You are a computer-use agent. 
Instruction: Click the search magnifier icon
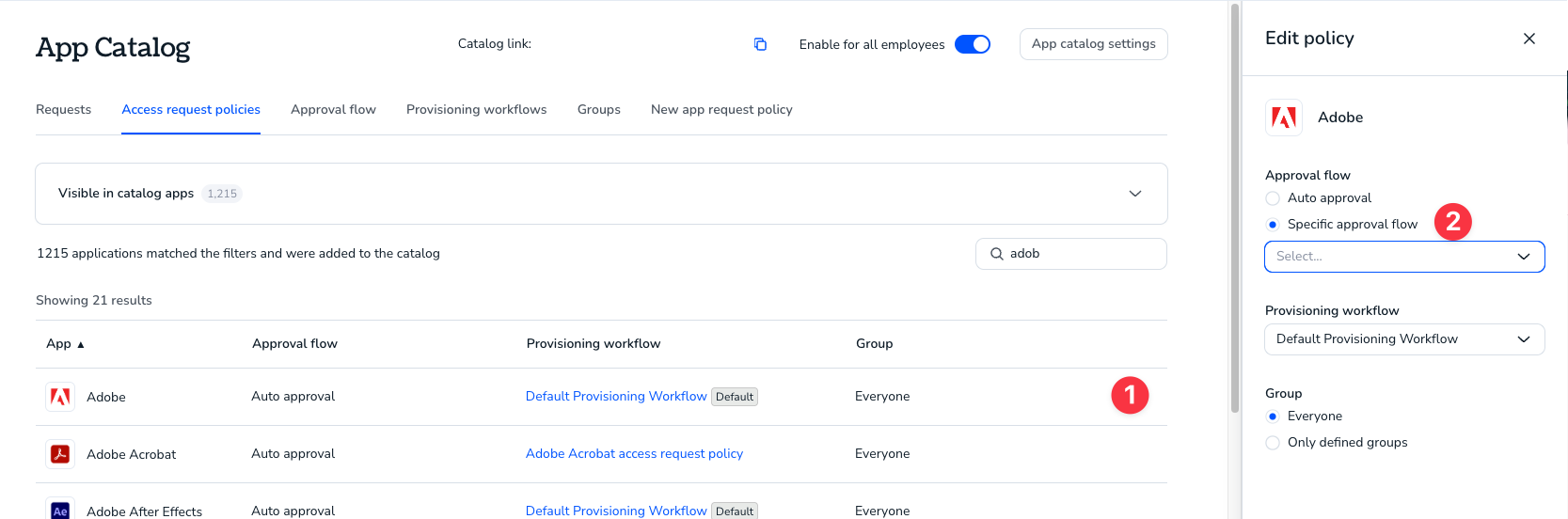click(x=997, y=254)
